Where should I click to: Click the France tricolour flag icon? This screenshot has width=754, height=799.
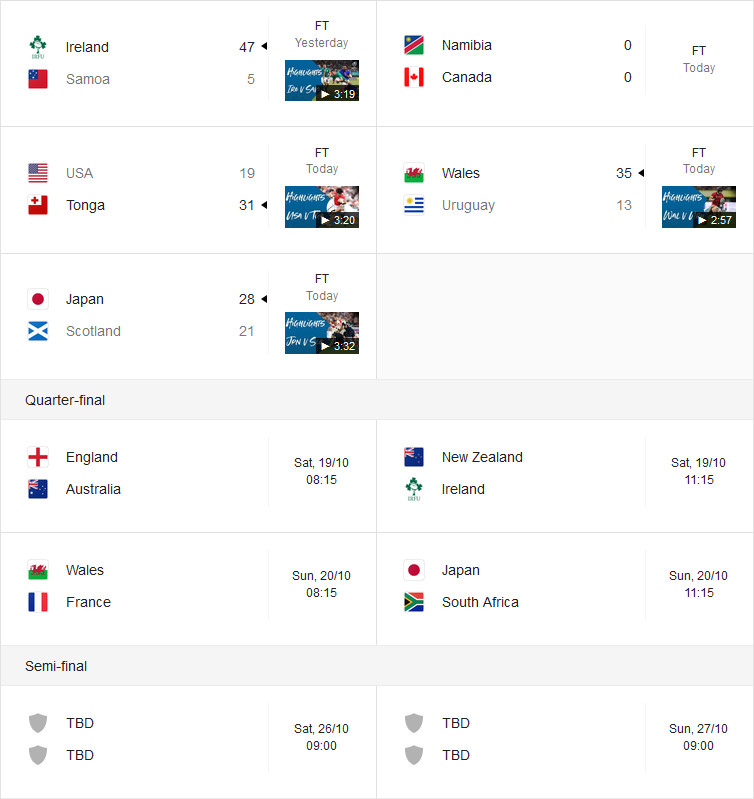pyautogui.click(x=38, y=602)
